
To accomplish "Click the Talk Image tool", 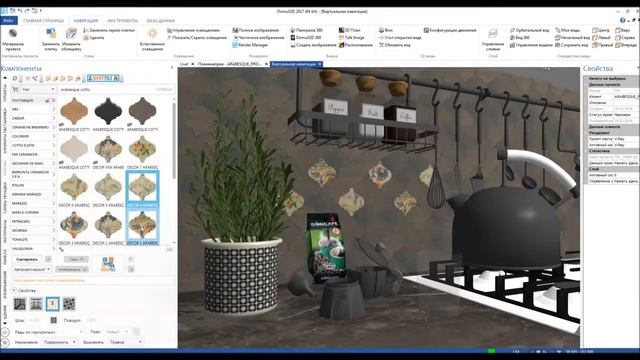I will pyautogui.click(x=351, y=38).
